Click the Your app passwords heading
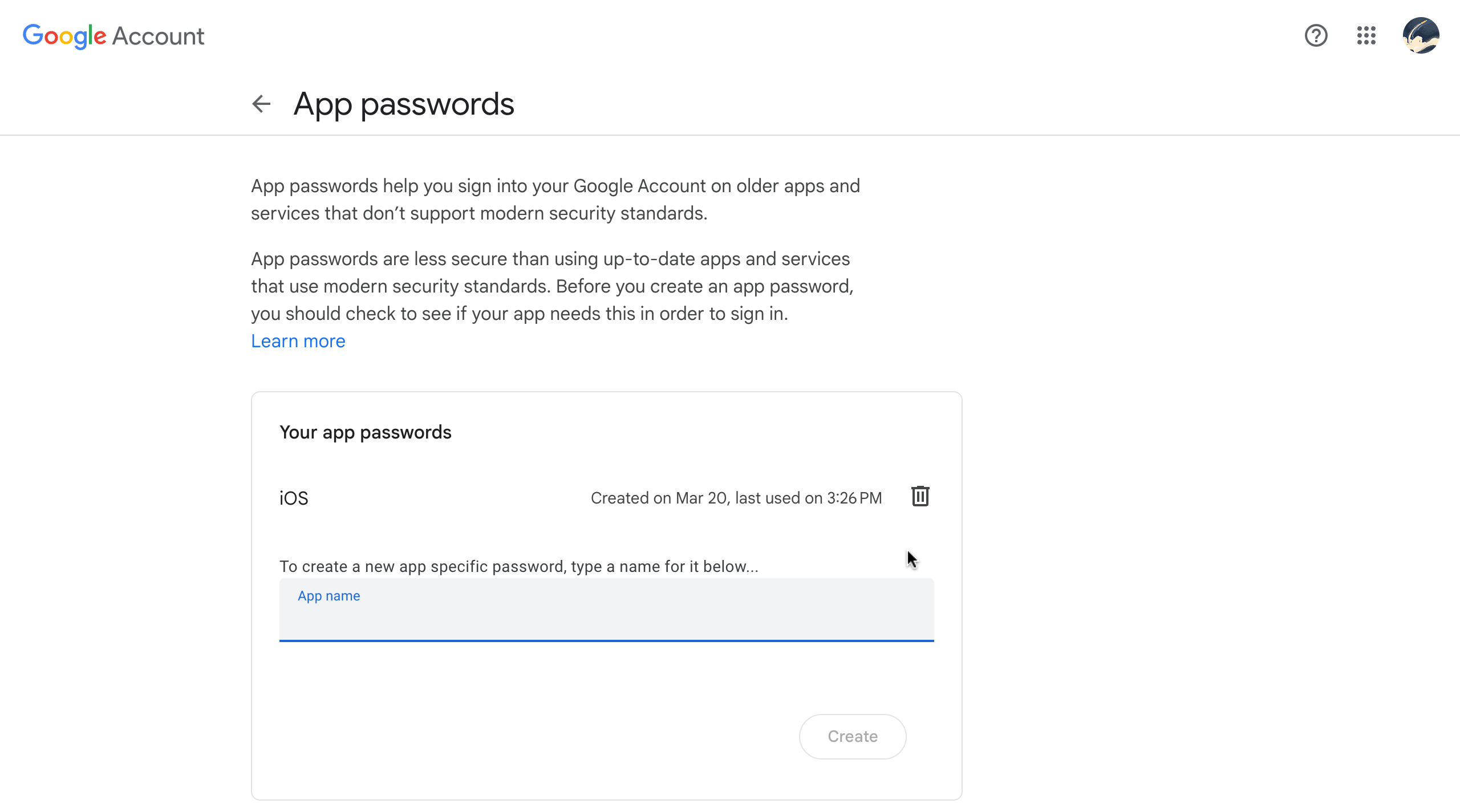This screenshot has height=812, width=1460. [365, 432]
